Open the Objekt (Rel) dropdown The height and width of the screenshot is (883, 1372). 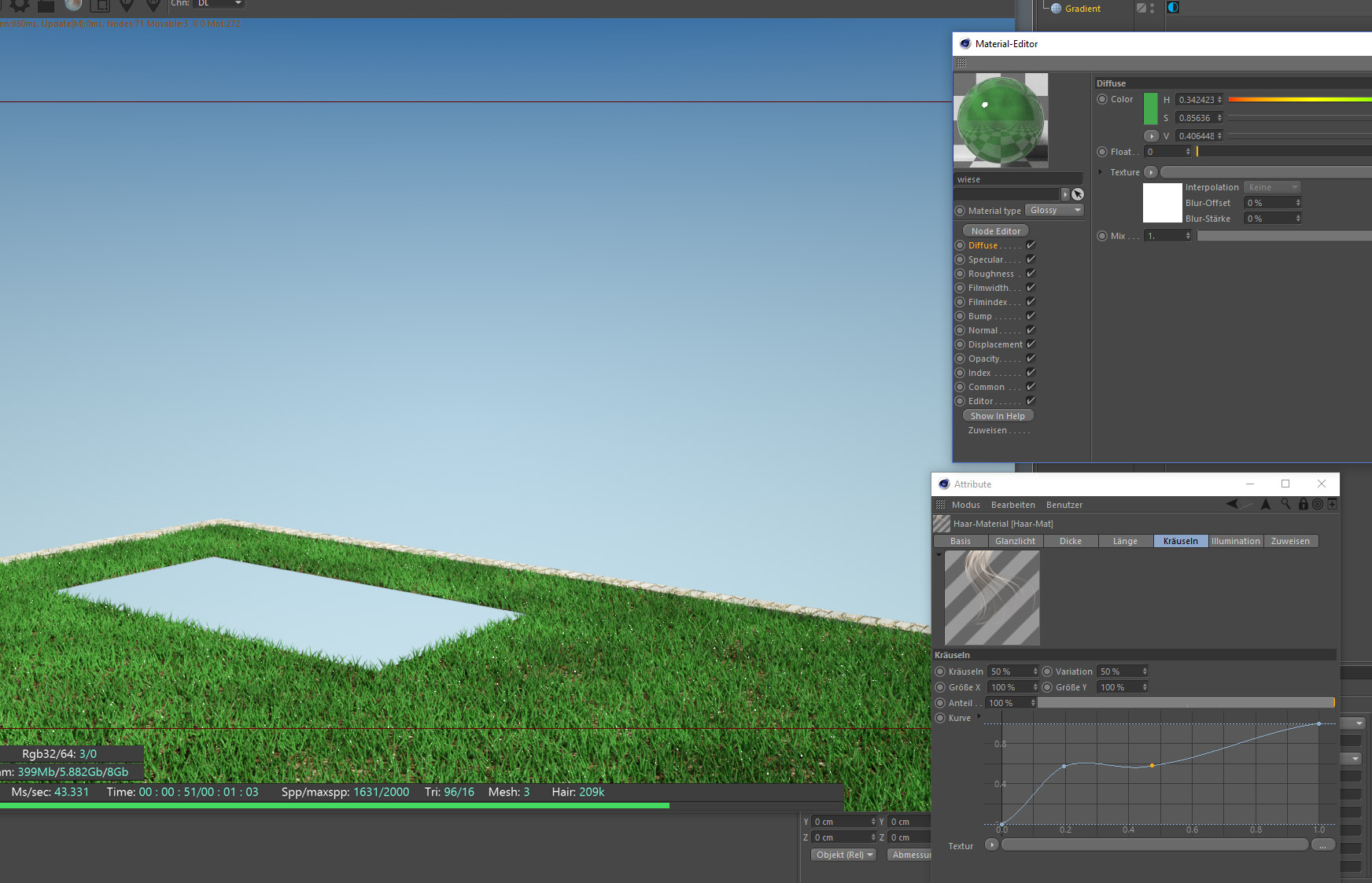[x=844, y=855]
